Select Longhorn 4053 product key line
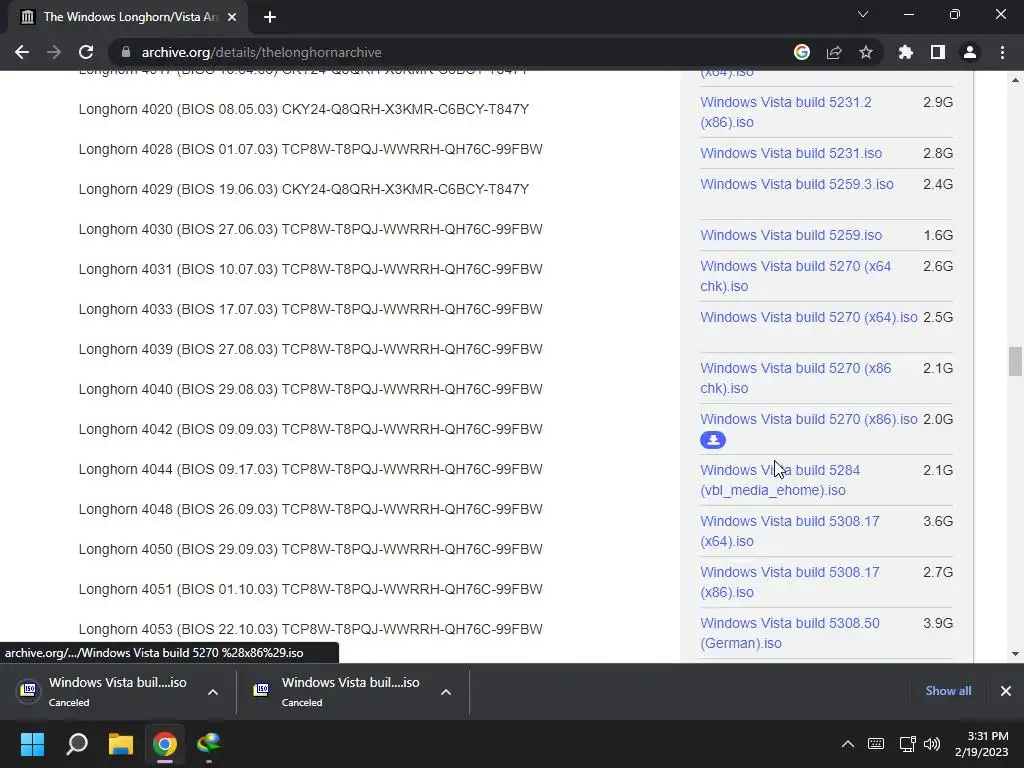This screenshot has width=1024, height=768. (310, 629)
